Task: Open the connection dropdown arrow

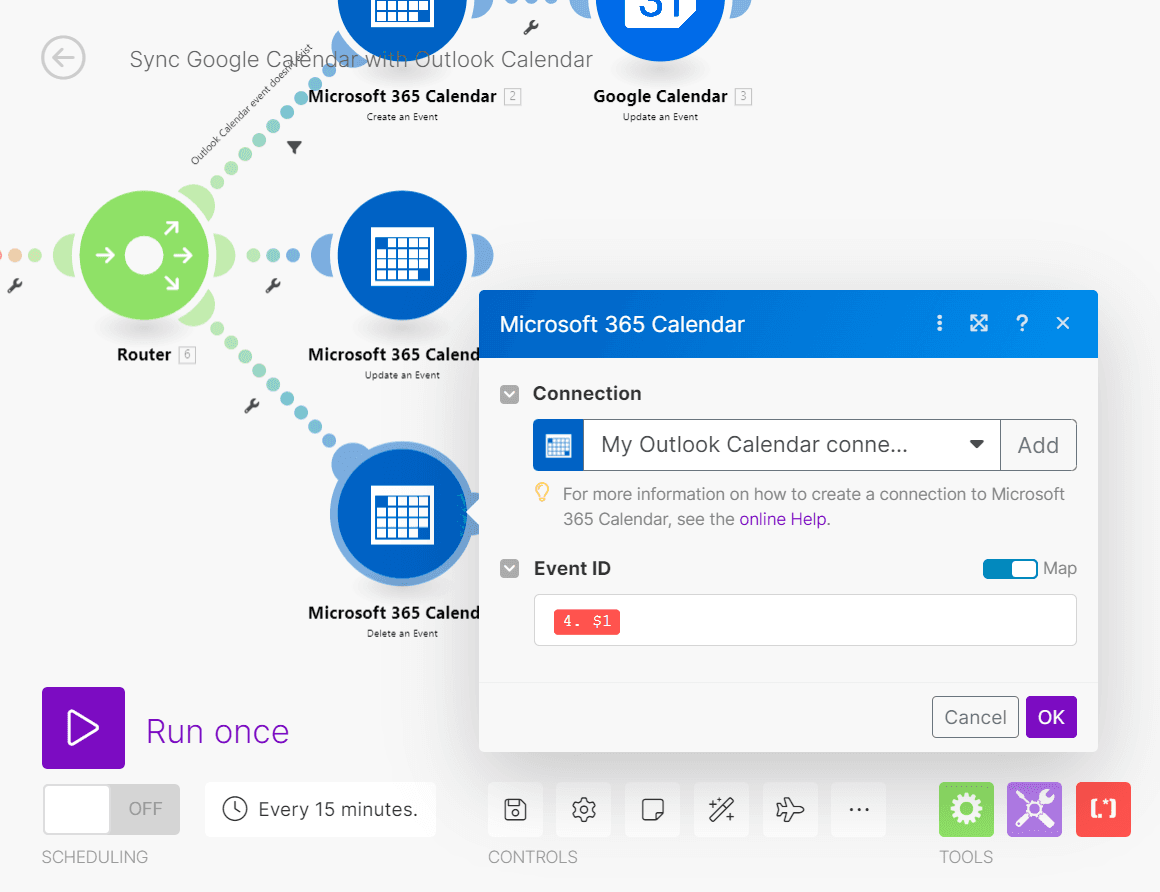Action: click(976, 445)
